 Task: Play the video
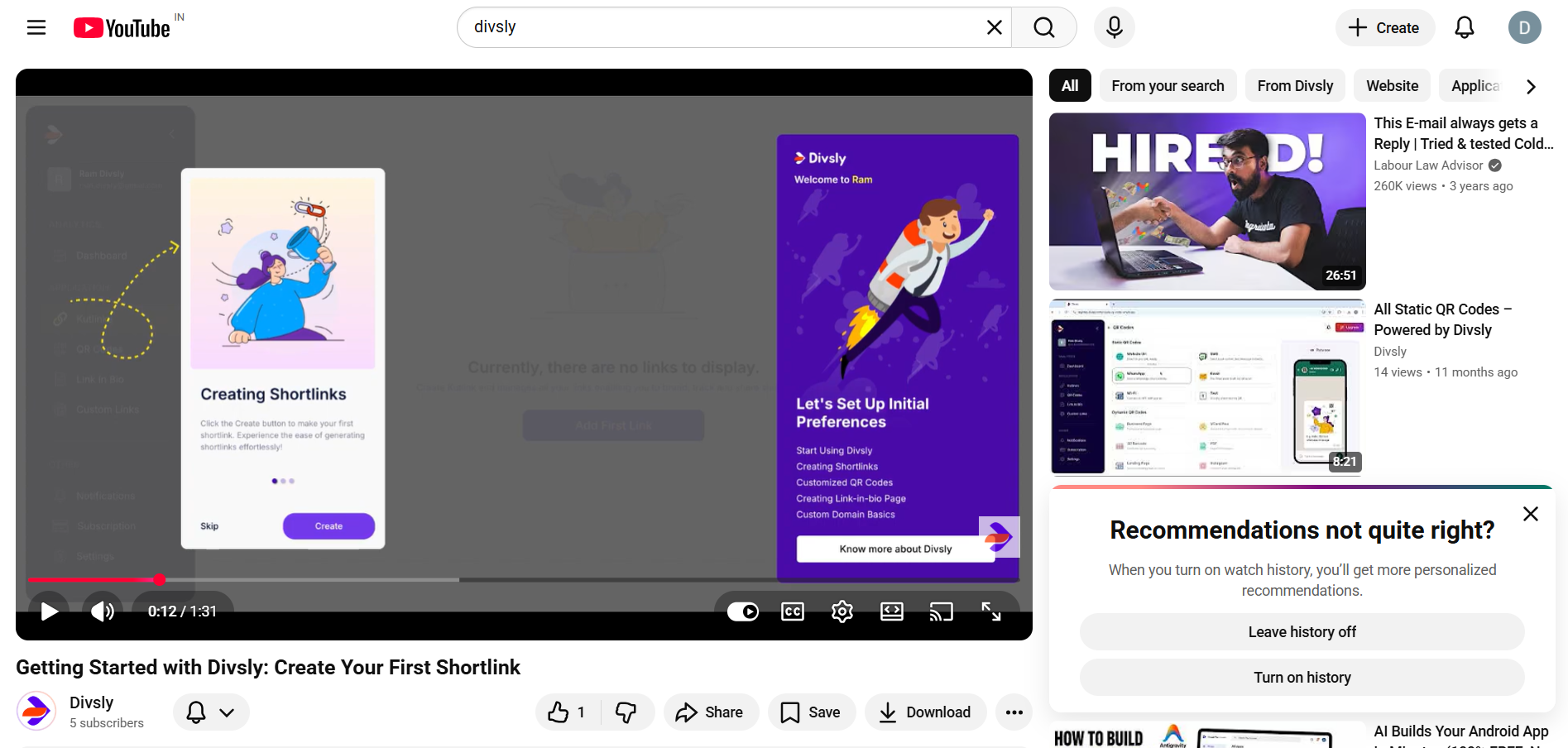(x=50, y=611)
